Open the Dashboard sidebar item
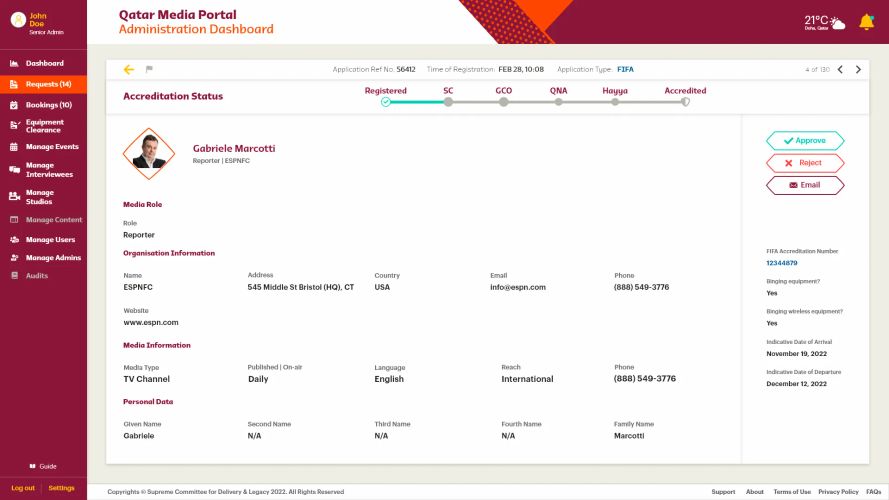Screen dimensions: 889x500 coord(44,63)
